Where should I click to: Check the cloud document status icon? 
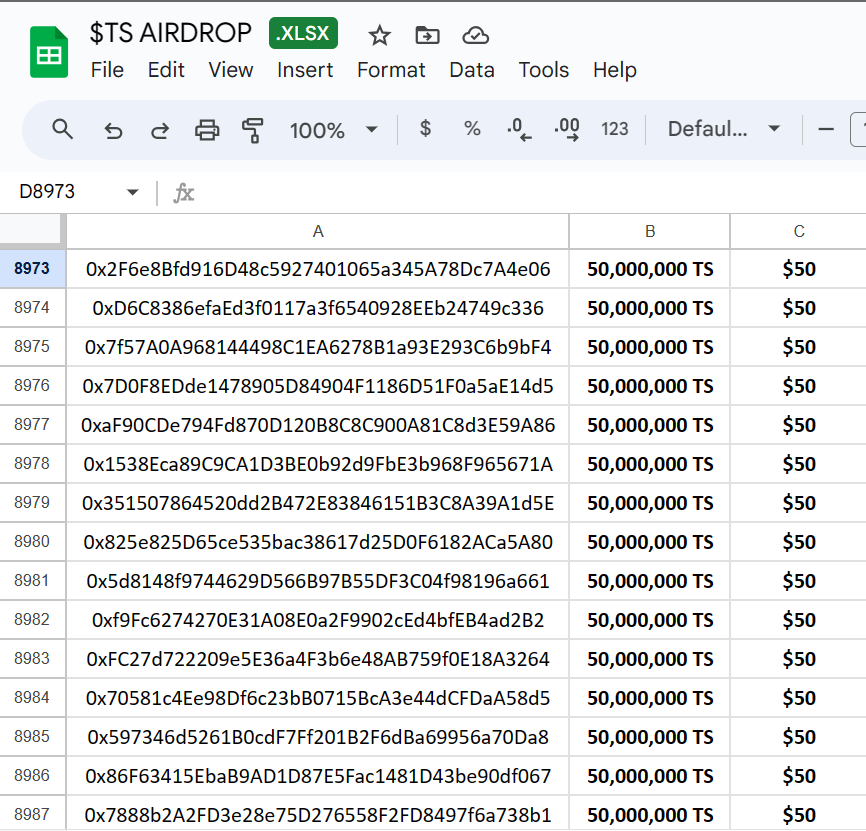click(476, 35)
